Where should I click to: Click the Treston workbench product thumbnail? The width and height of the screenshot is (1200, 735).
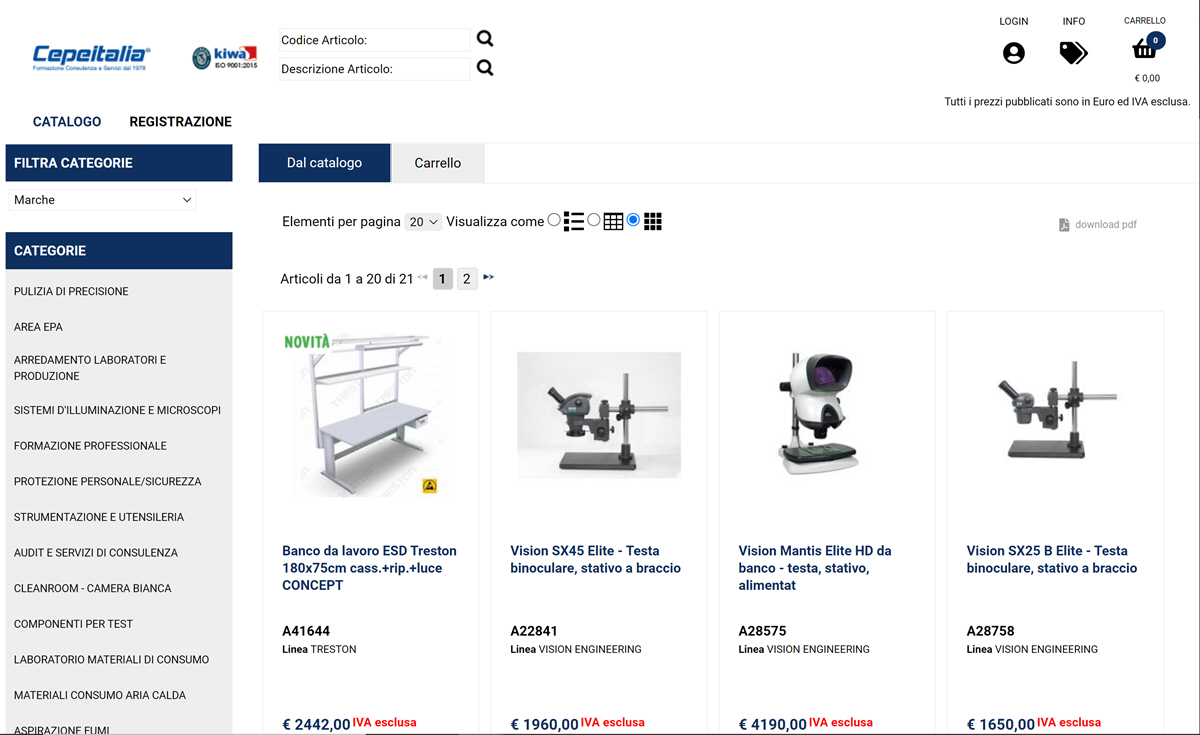pyautogui.click(x=365, y=414)
